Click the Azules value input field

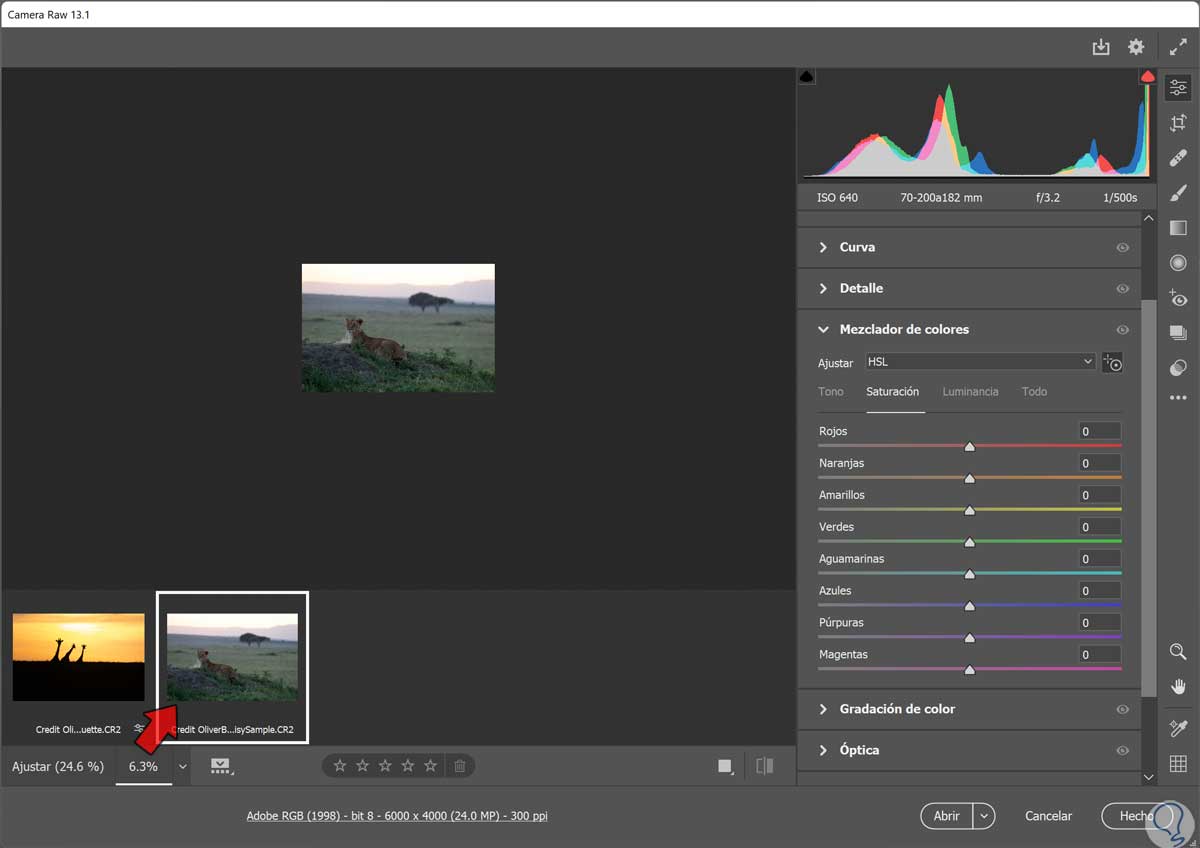[1099, 591]
